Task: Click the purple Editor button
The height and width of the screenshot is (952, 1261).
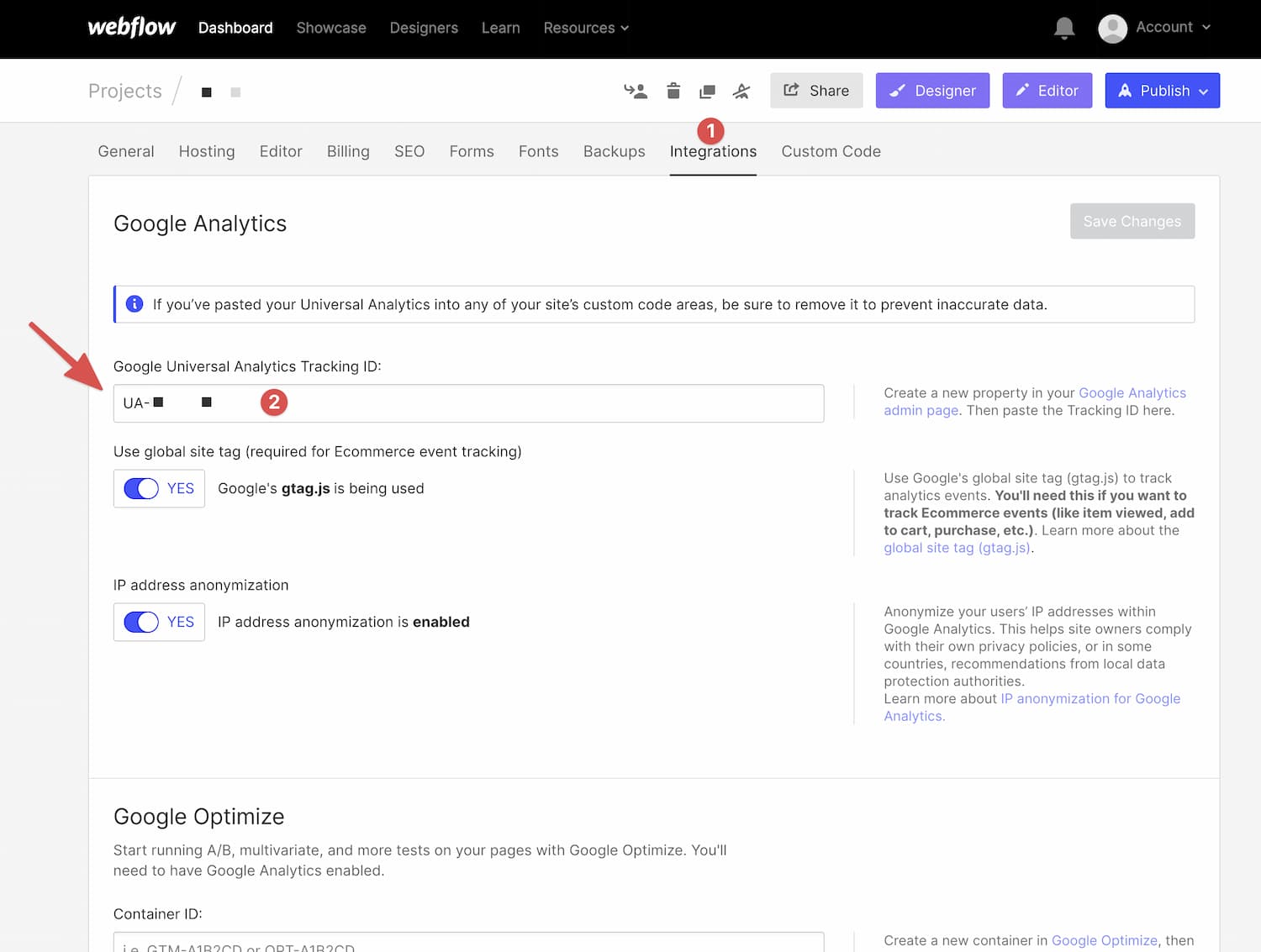Action: (1047, 91)
